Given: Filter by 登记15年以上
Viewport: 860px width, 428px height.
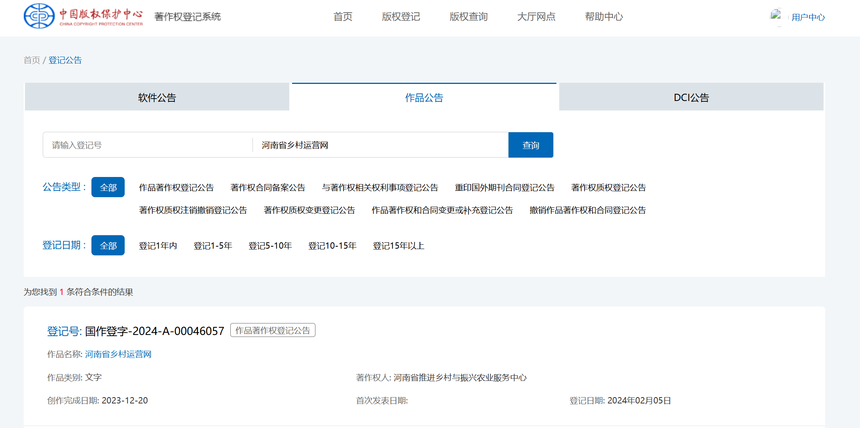Looking at the screenshot, I should [x=399, y=246].
